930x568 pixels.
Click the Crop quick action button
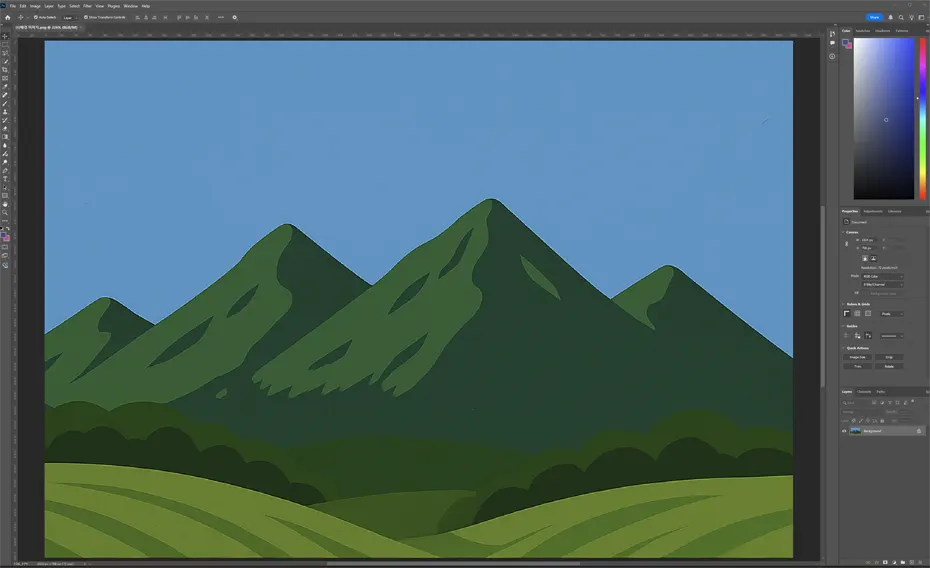[889, 358]
